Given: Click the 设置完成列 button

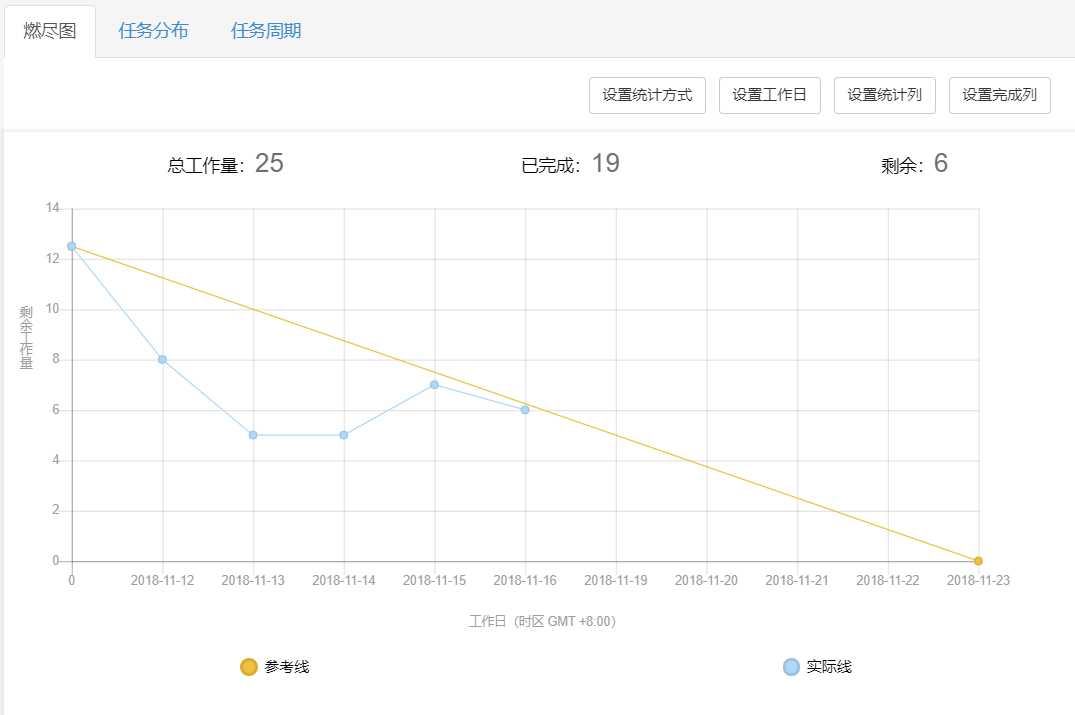Looking at the screenshot, I should pyautogui.click(x=1000, y=95).
